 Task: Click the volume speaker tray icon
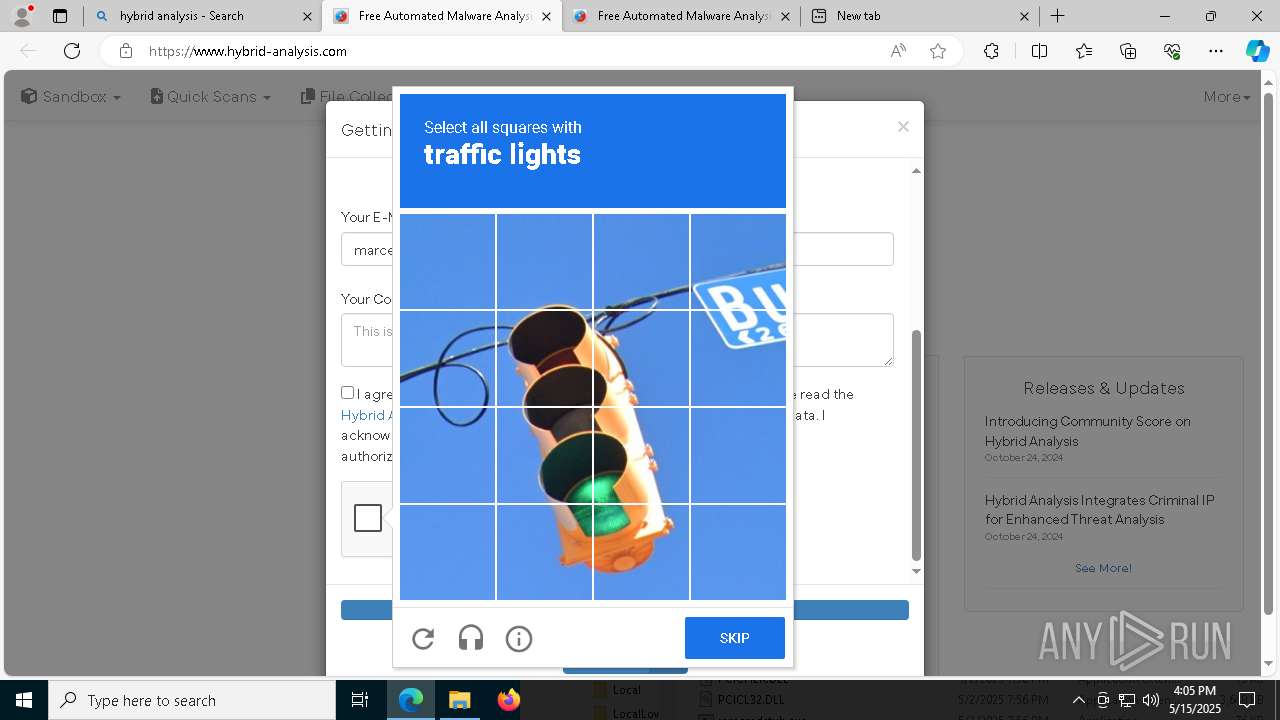(1150, 700)
